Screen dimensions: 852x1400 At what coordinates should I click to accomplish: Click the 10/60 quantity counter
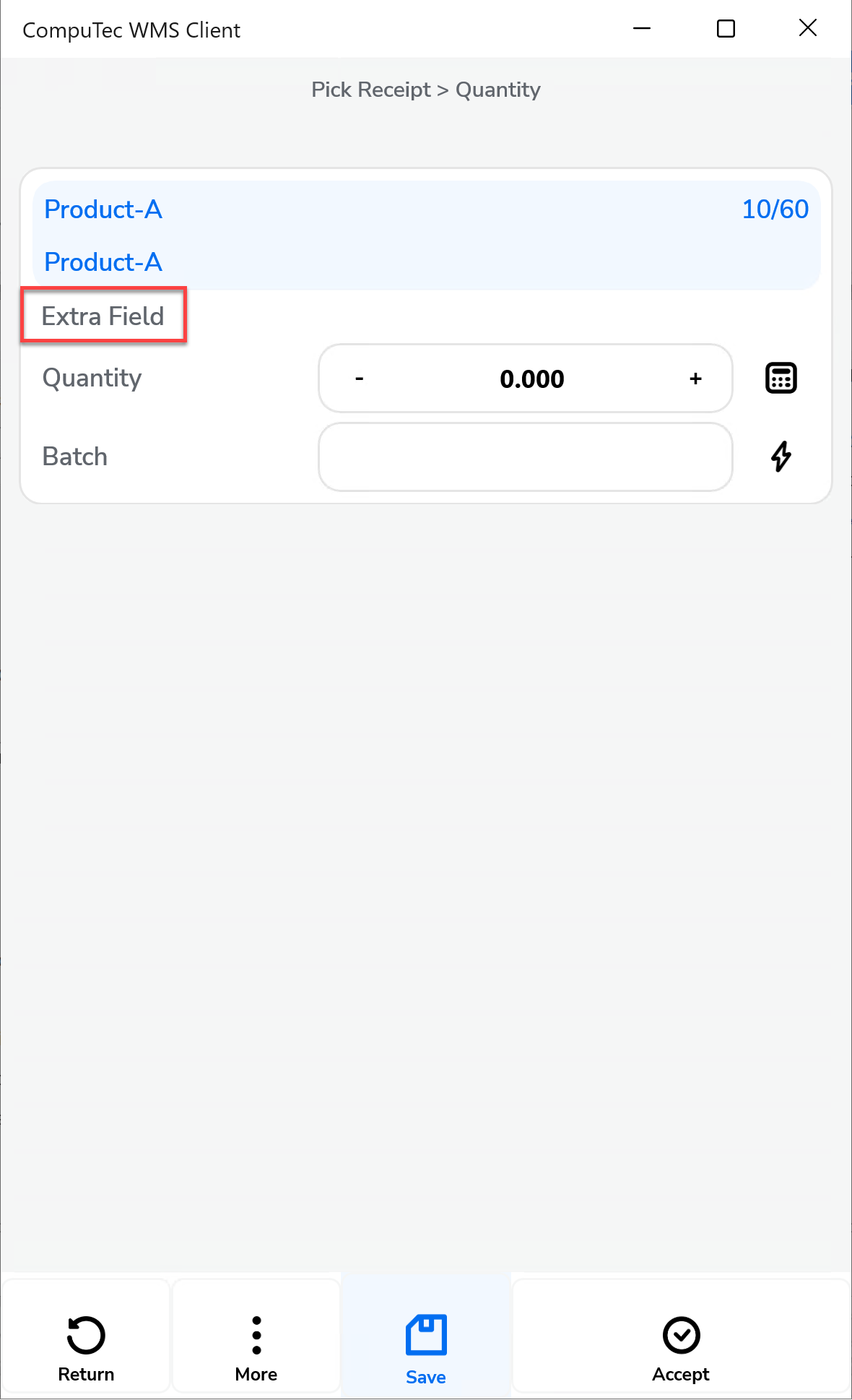click(x=775, y=209)
